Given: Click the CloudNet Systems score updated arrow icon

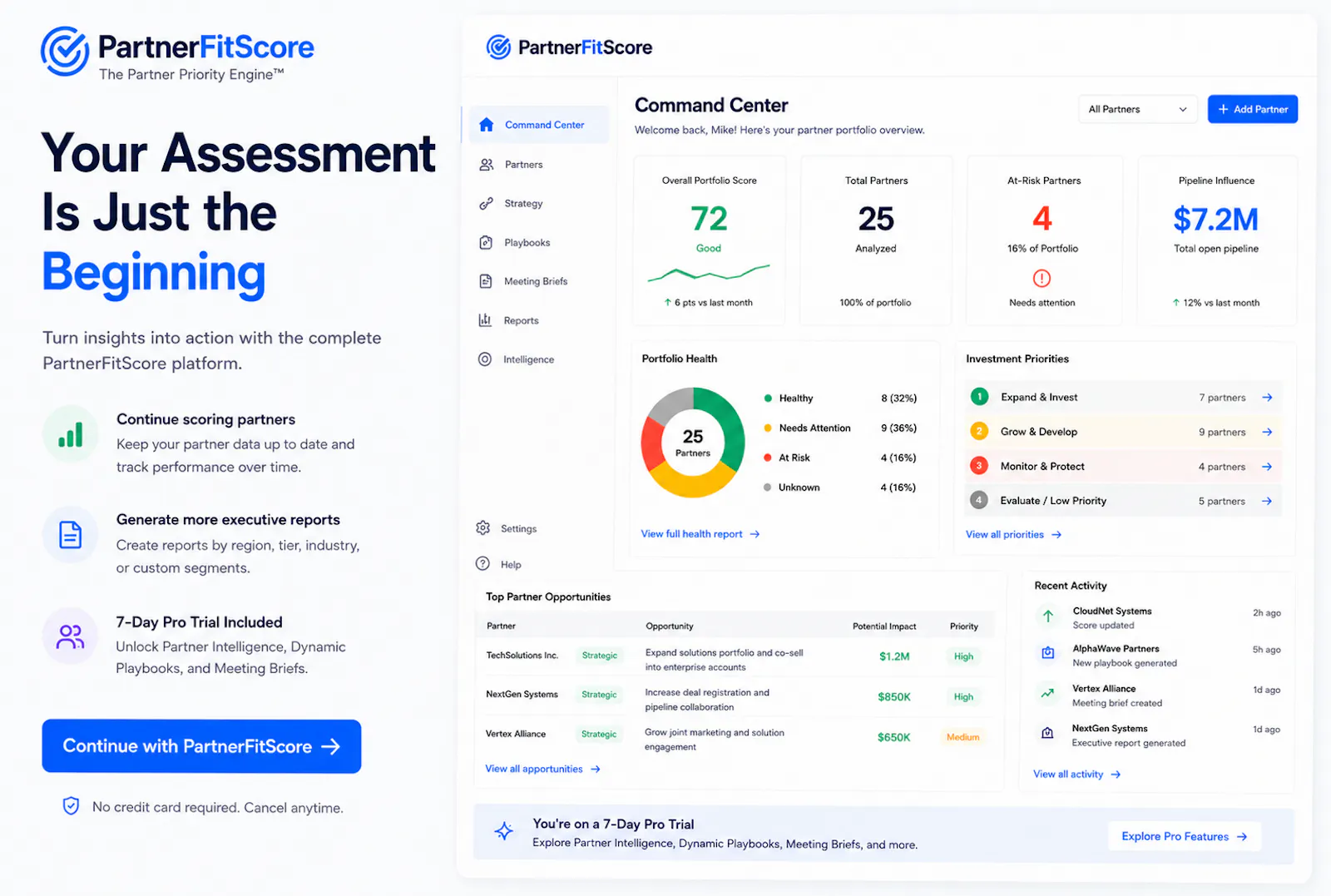Looking at the screenshot, I should [1048, 616].
